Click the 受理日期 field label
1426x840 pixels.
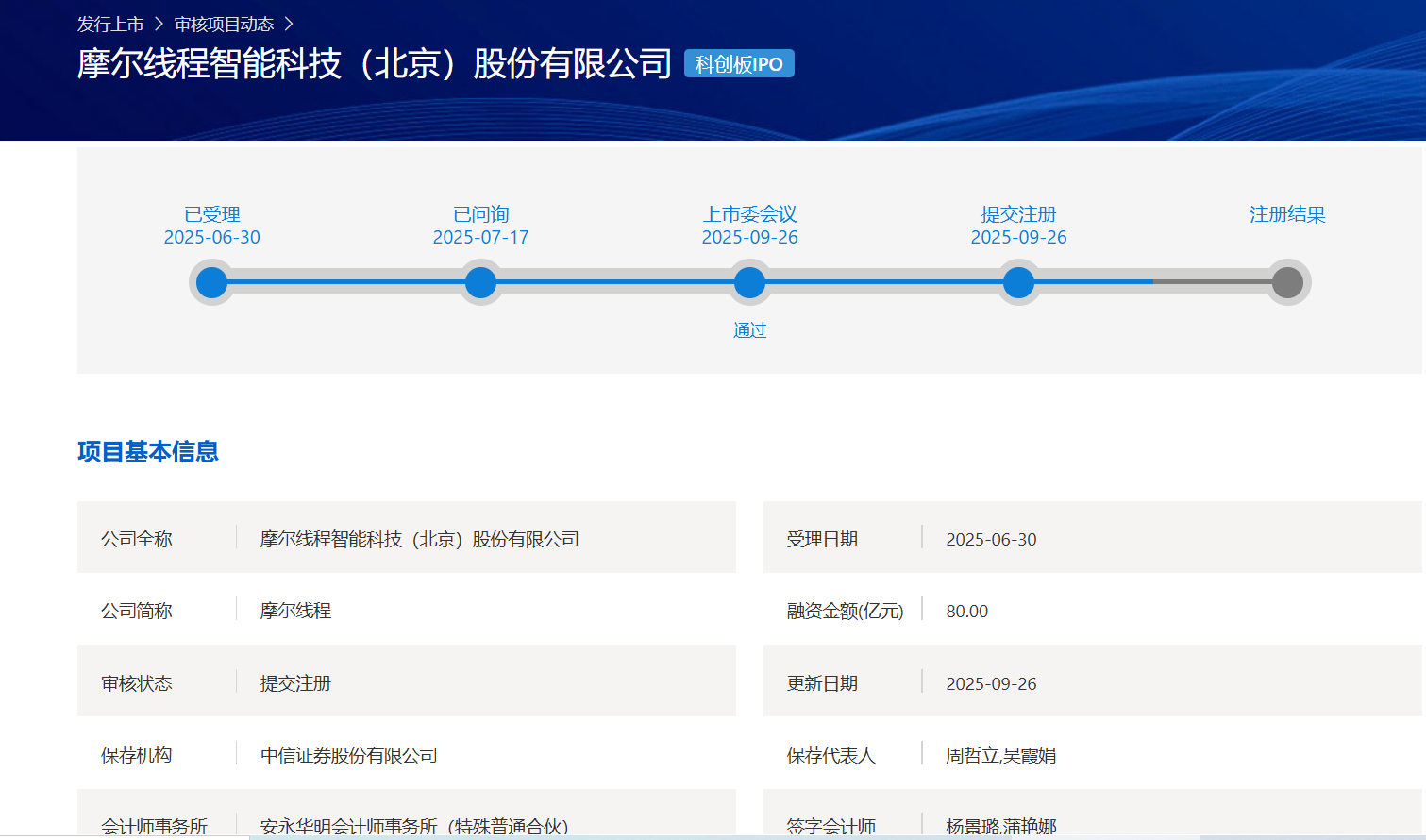(823, 539)
